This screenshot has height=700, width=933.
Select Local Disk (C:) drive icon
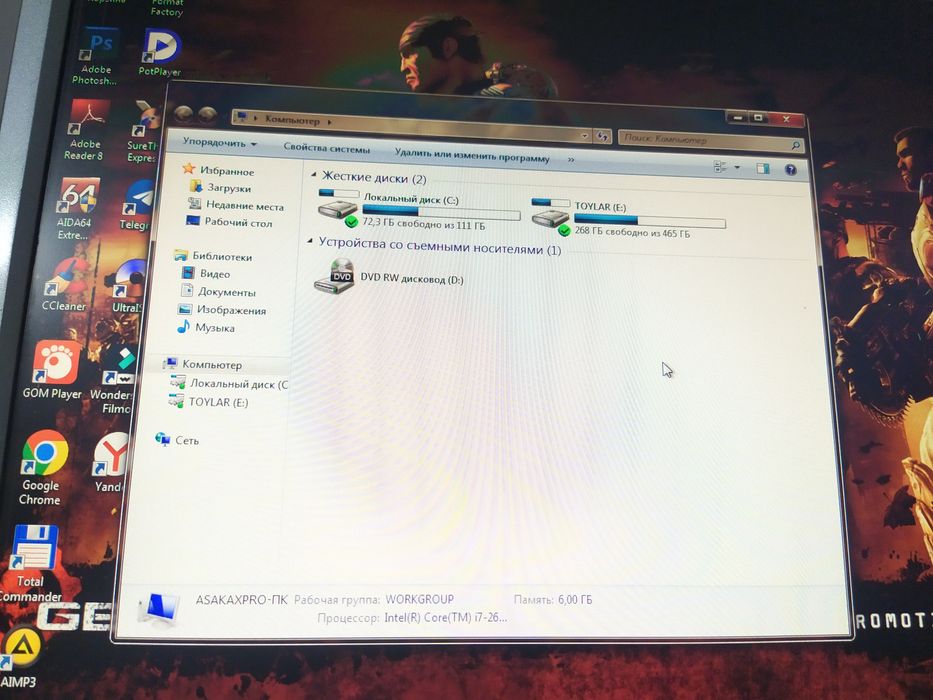(x=337, y=208)
